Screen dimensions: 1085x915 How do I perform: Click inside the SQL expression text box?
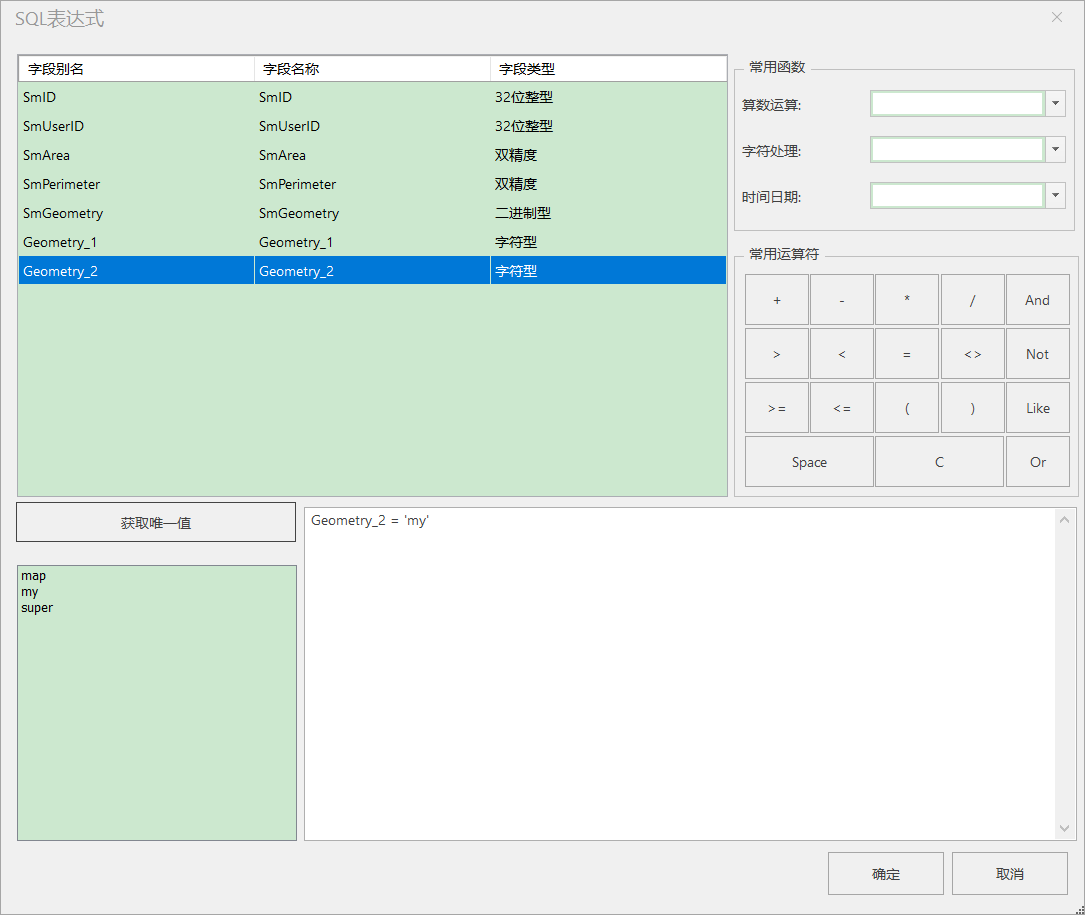coord(680,674)
